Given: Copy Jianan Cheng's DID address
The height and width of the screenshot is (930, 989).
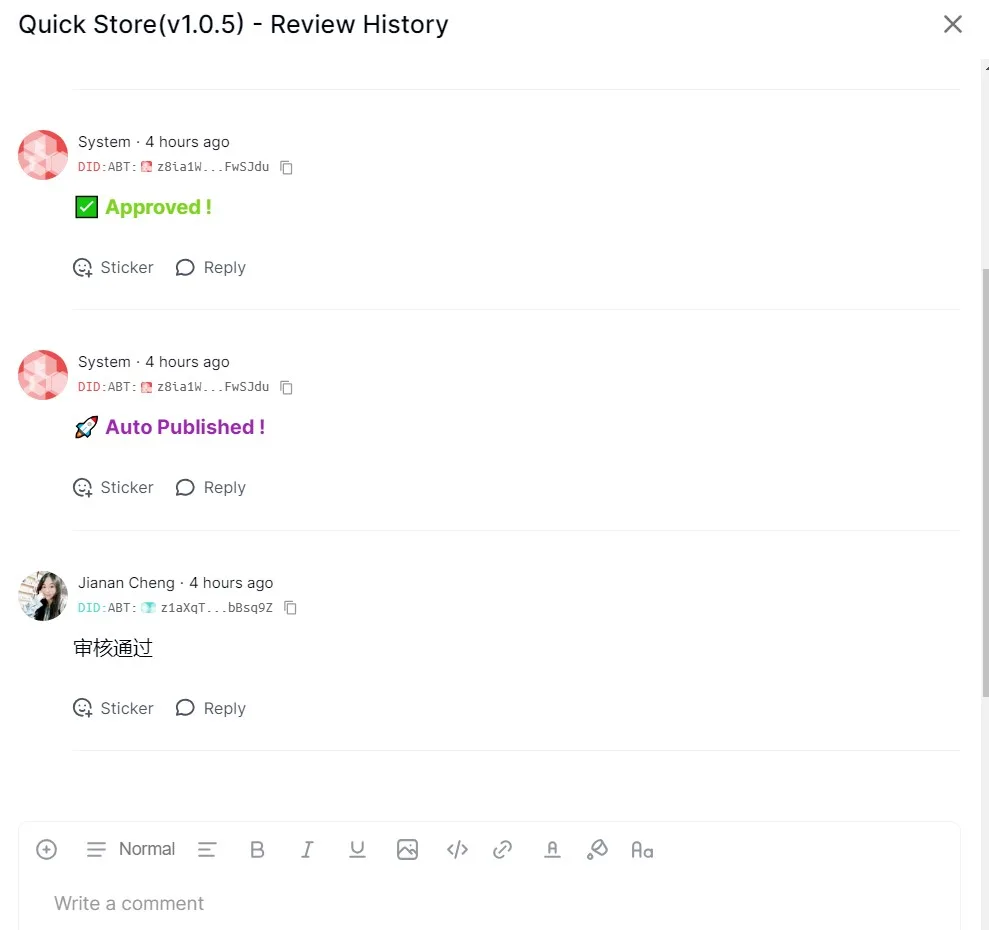Looking at the screenshot, I should click(x=290, y=608).
